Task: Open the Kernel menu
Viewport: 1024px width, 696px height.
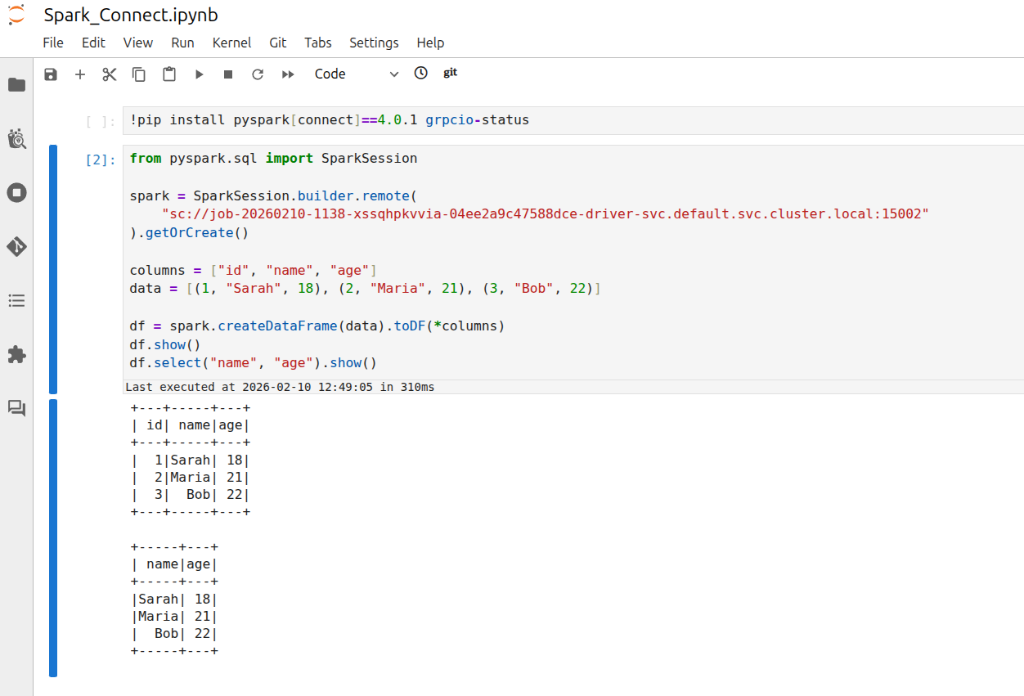Action: [x=231, y=43]
